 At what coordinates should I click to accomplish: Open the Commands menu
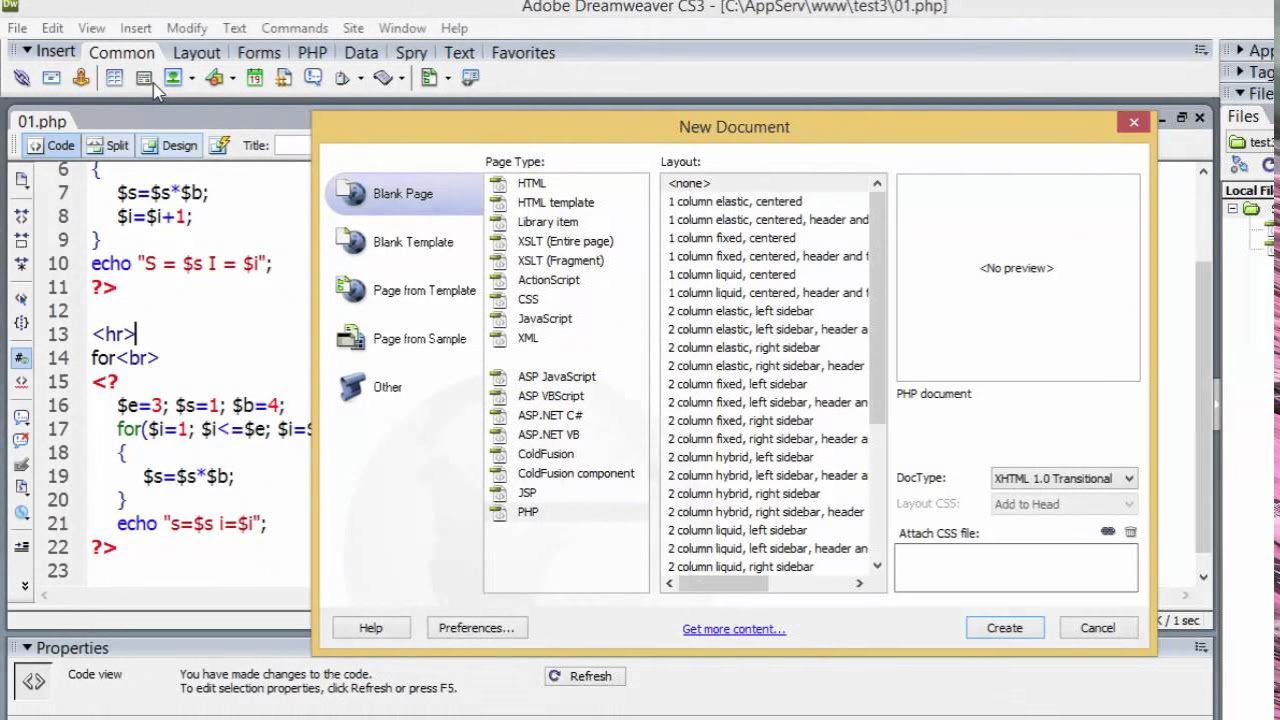(294, 28)
